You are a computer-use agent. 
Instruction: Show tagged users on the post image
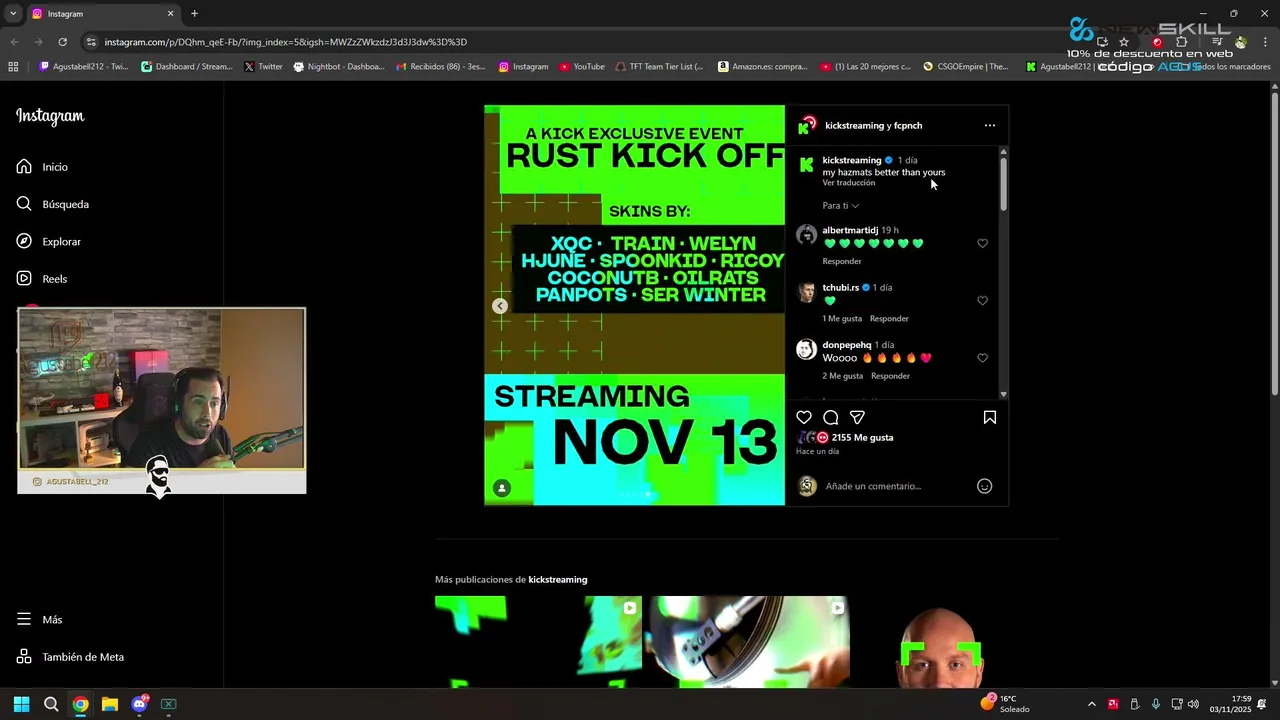click(502, 488)
